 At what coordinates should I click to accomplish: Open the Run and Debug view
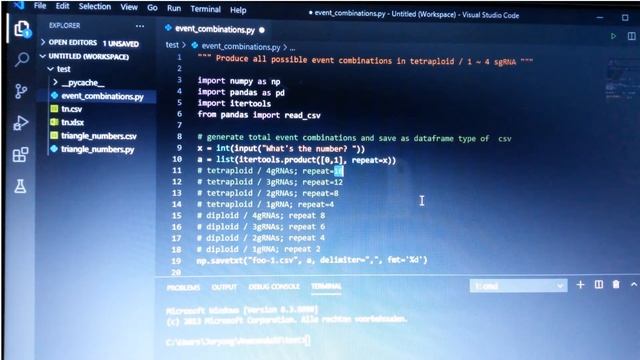pyautogui.click(x=21, y=122)
